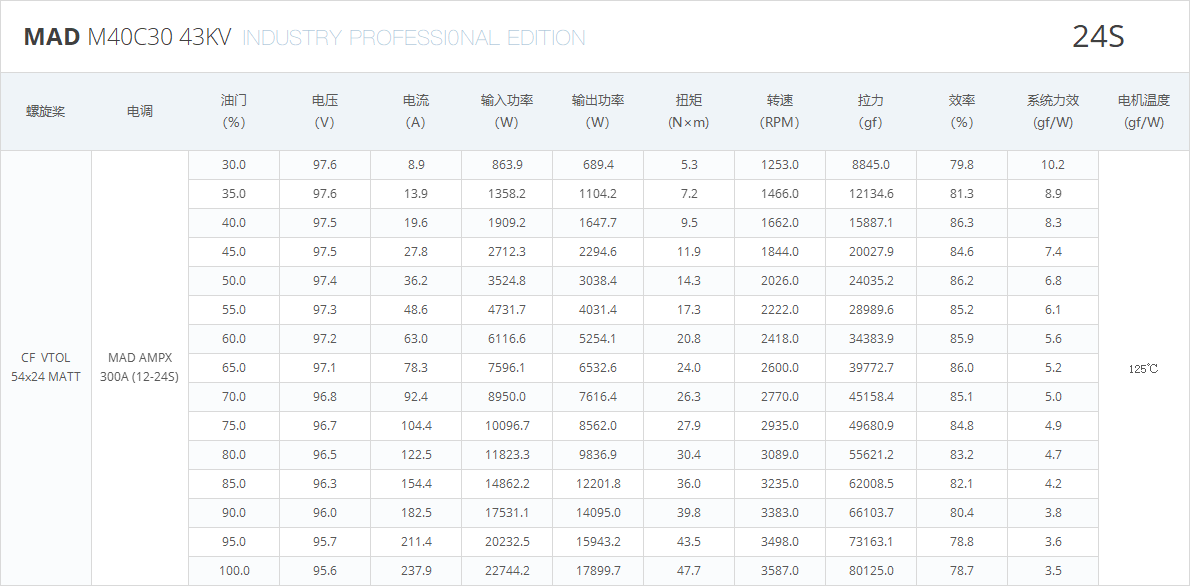This screenshot has width=1190, height=586.
Task: Click input power value 10096.7
Action: click(507, 426)
